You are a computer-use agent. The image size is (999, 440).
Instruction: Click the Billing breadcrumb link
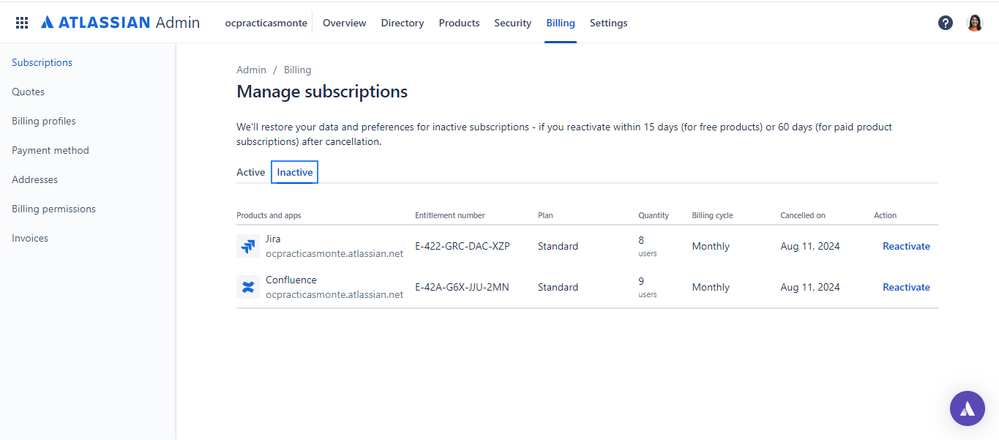click(x=298, y=70)
